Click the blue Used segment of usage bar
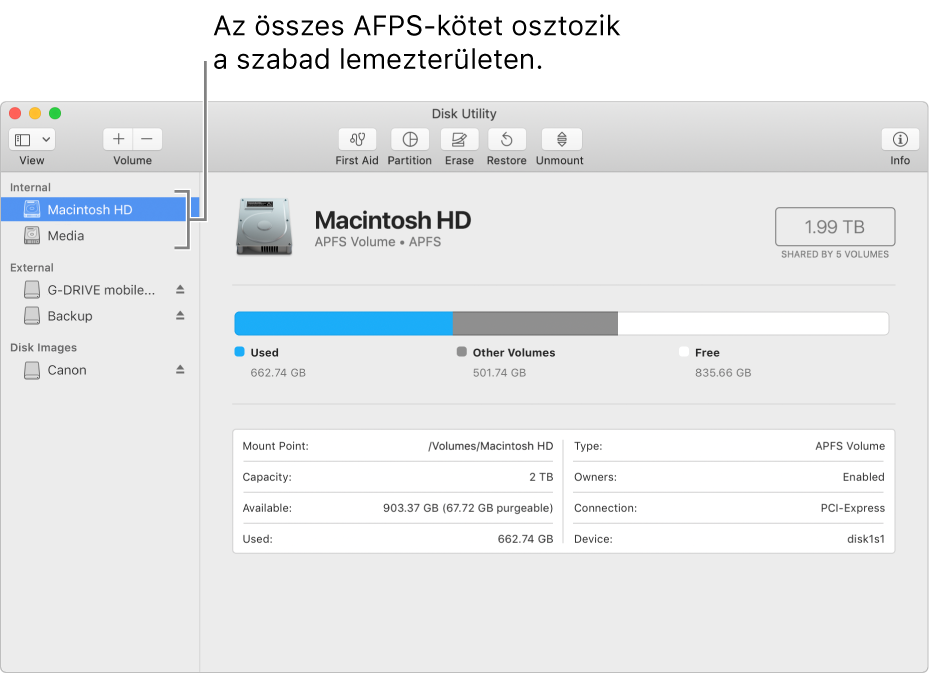This screenshot has height=676, width=931. point(344,323)
